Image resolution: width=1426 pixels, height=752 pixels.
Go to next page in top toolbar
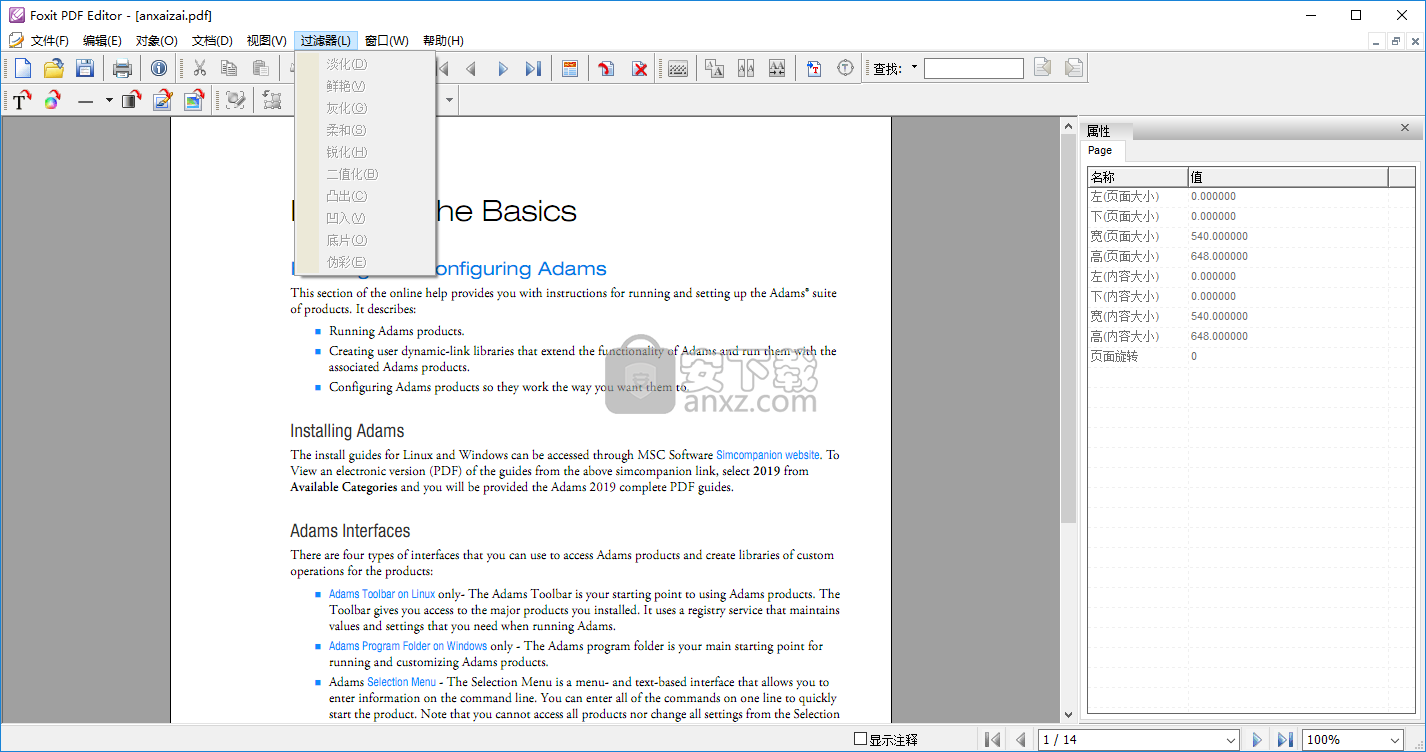tap(502, 68)
